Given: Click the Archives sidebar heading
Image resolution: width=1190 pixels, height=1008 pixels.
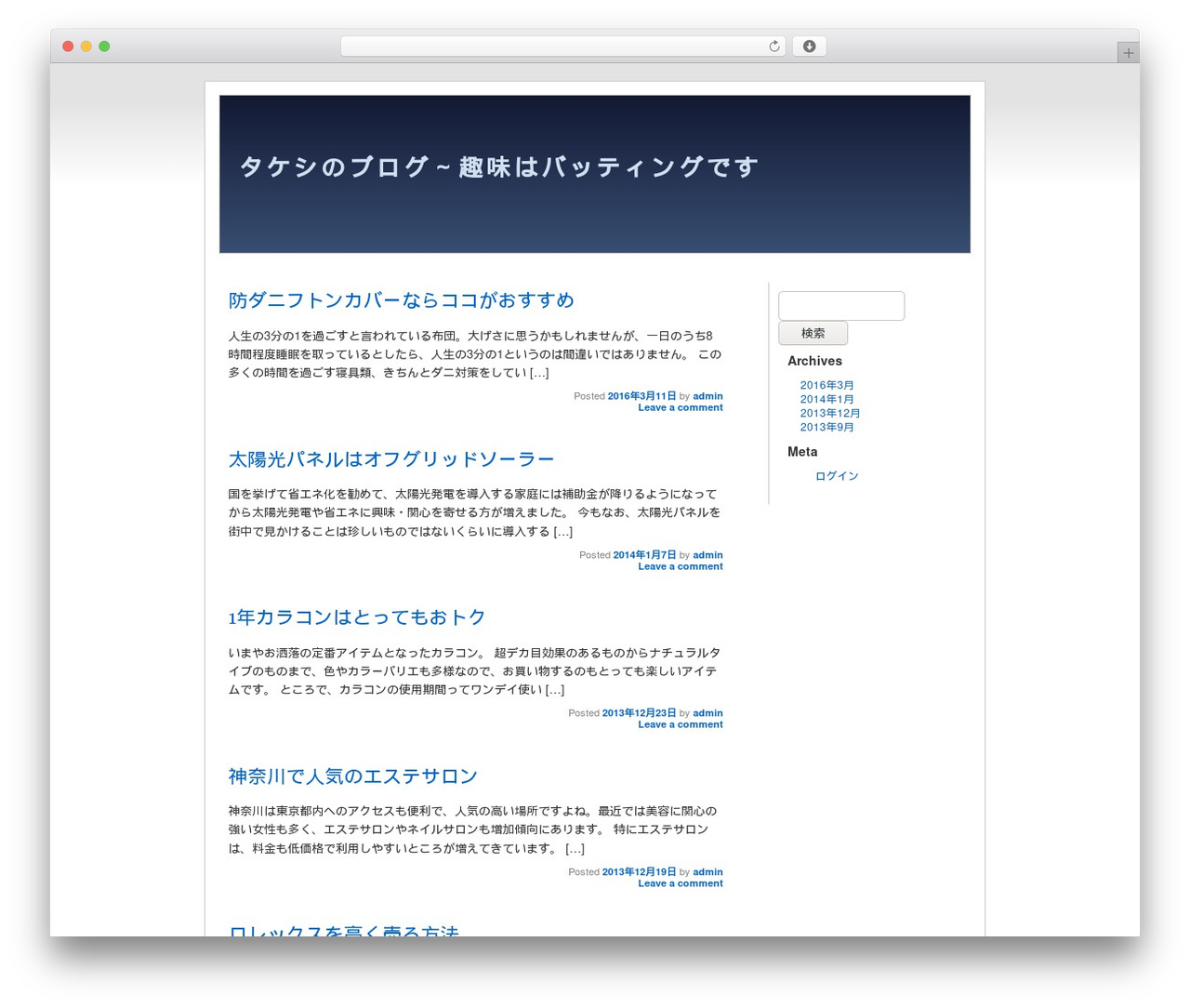Looking at the screenshot, I should 814,361.
